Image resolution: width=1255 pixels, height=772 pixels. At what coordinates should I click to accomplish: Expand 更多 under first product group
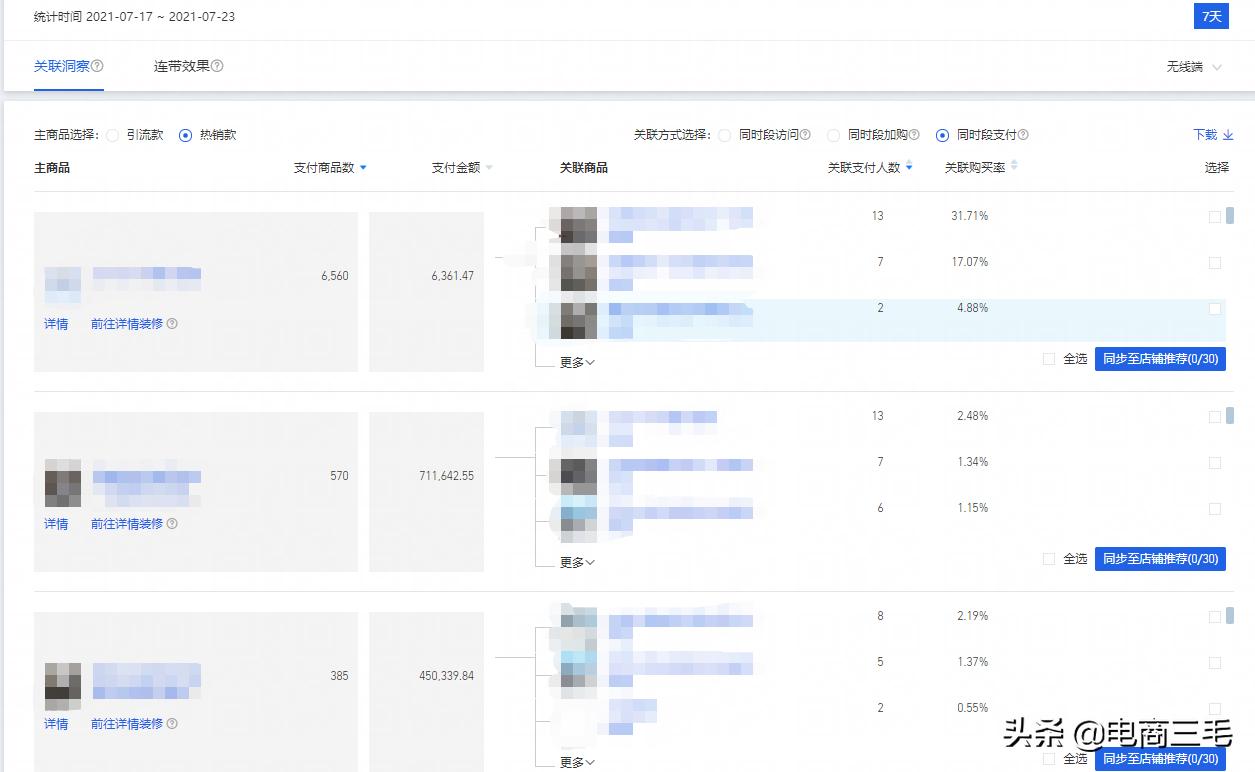(577, 363)
